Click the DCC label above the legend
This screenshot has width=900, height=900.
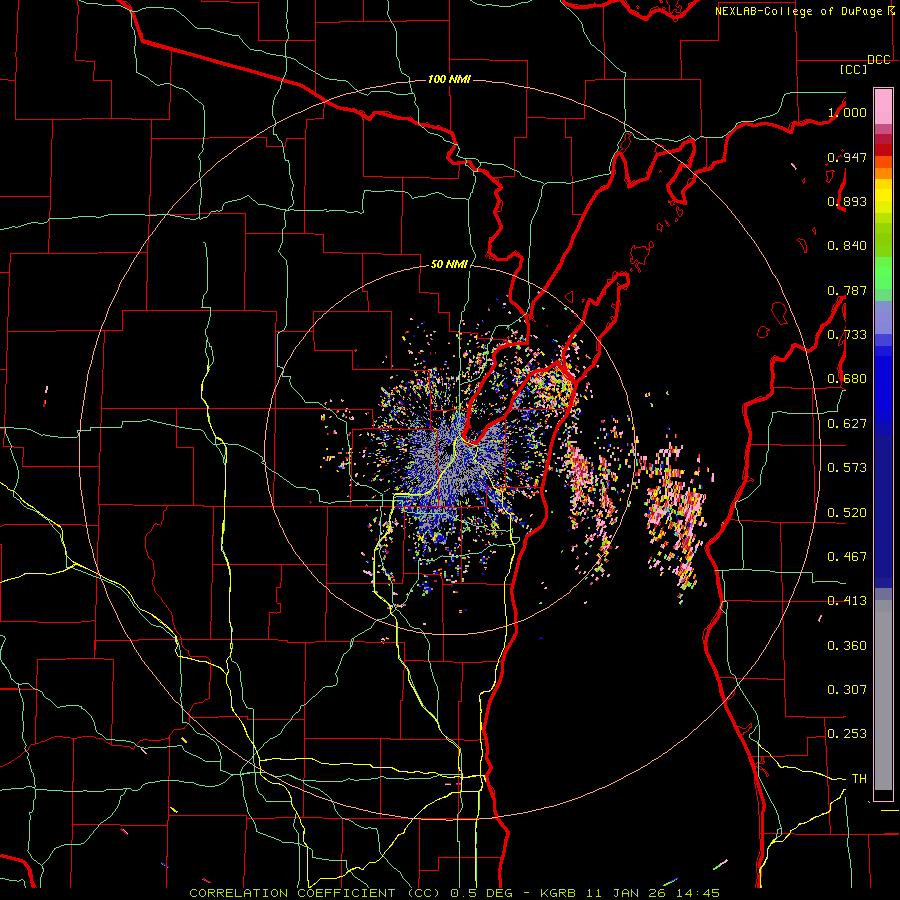879,60
